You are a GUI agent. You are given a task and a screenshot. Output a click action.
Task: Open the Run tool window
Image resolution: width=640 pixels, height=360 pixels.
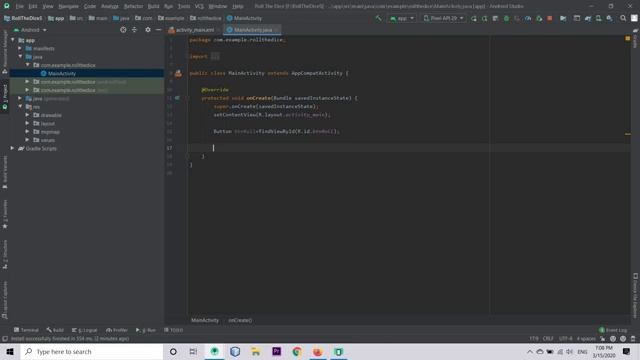pyautogui.click(x=146, y=330)
